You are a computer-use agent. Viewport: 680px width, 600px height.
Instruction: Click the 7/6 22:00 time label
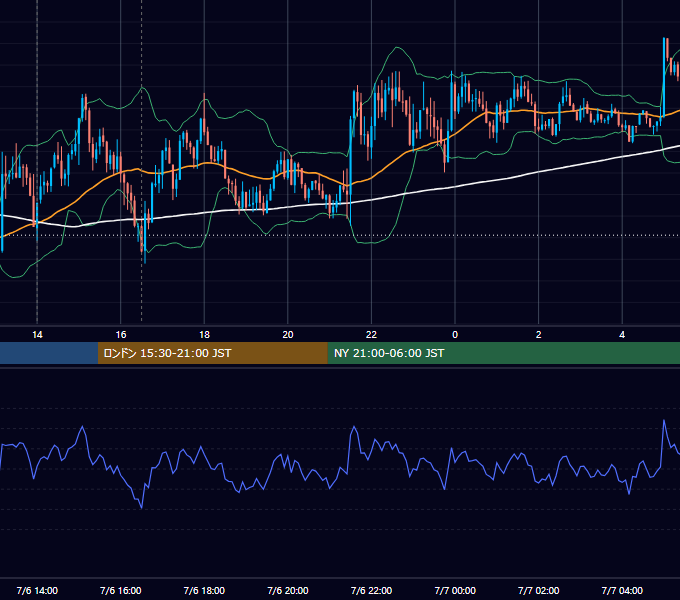371,590
